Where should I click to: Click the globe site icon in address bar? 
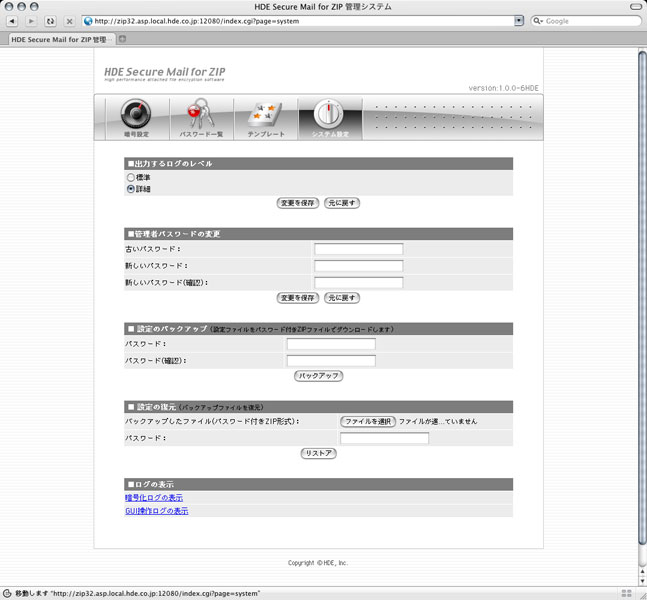coord(88,21)
